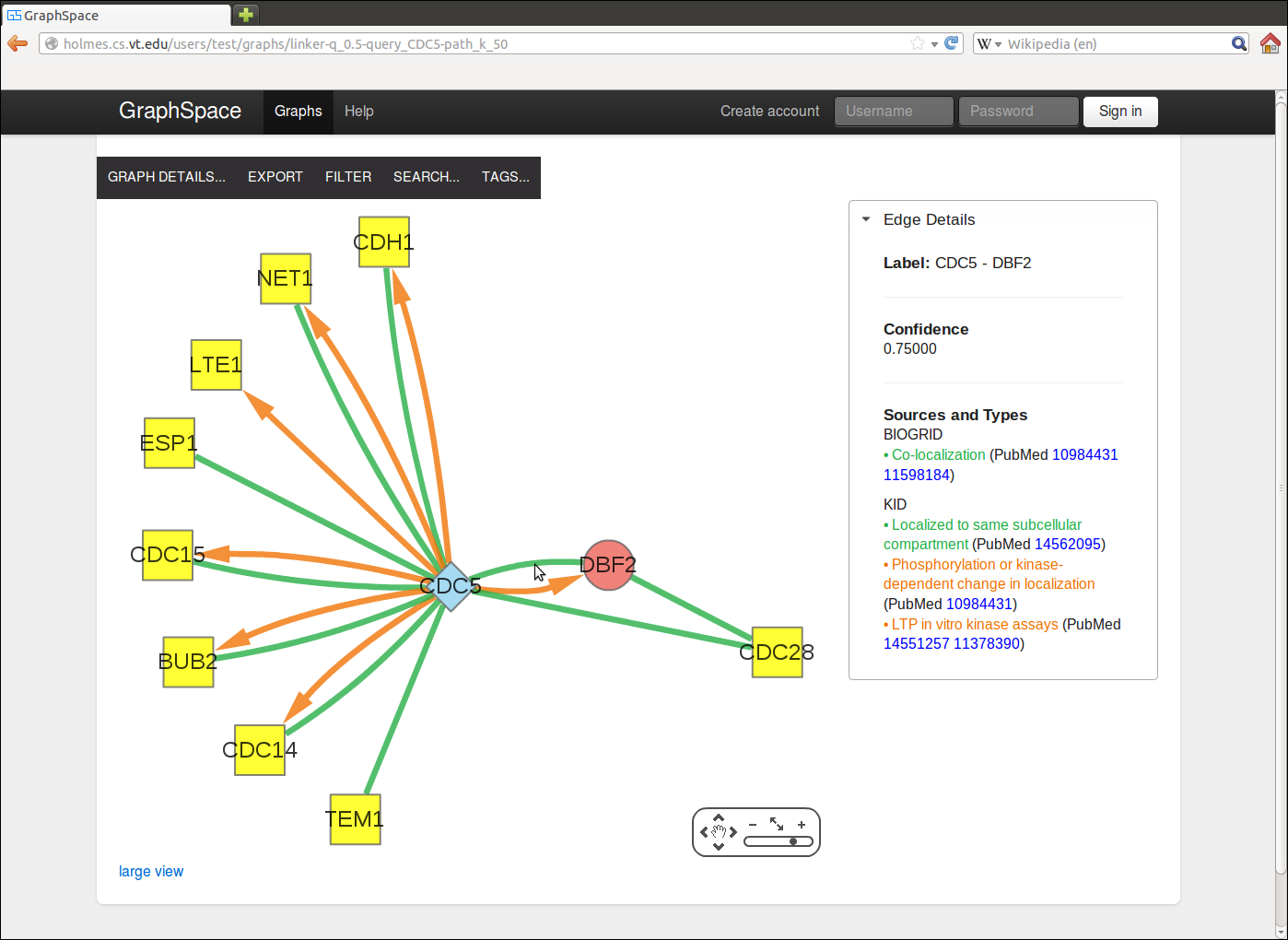Click the Sign in button
This screenshot has height=940, width=1288.
[x=1119, y=112]
